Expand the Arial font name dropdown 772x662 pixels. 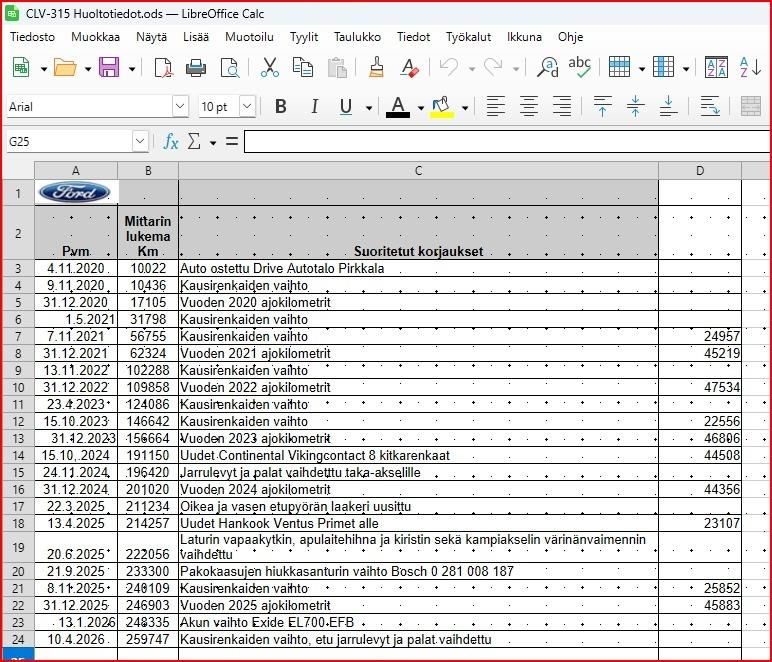(x=180, y=106)
